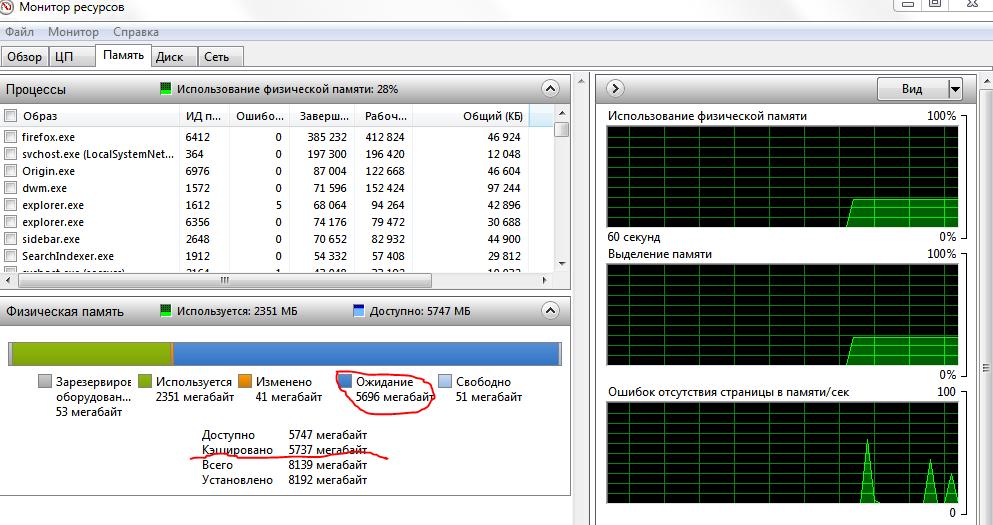Click the green 'Используется: 2351 МБ' indicator icon
Viewport: 993px width, 525px height.
coord(165,311)
